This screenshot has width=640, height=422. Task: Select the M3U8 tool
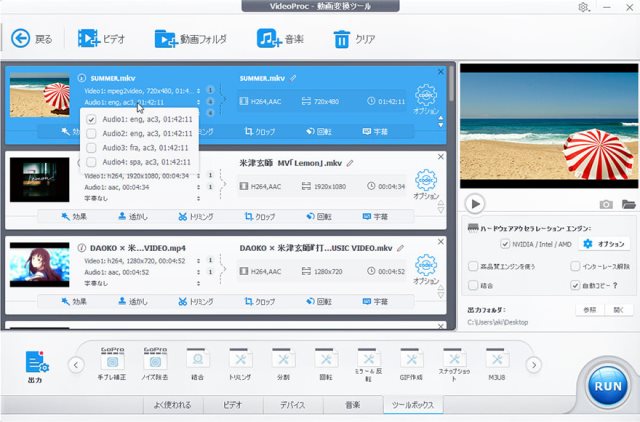pyautogui.click(x=497, y=364)
